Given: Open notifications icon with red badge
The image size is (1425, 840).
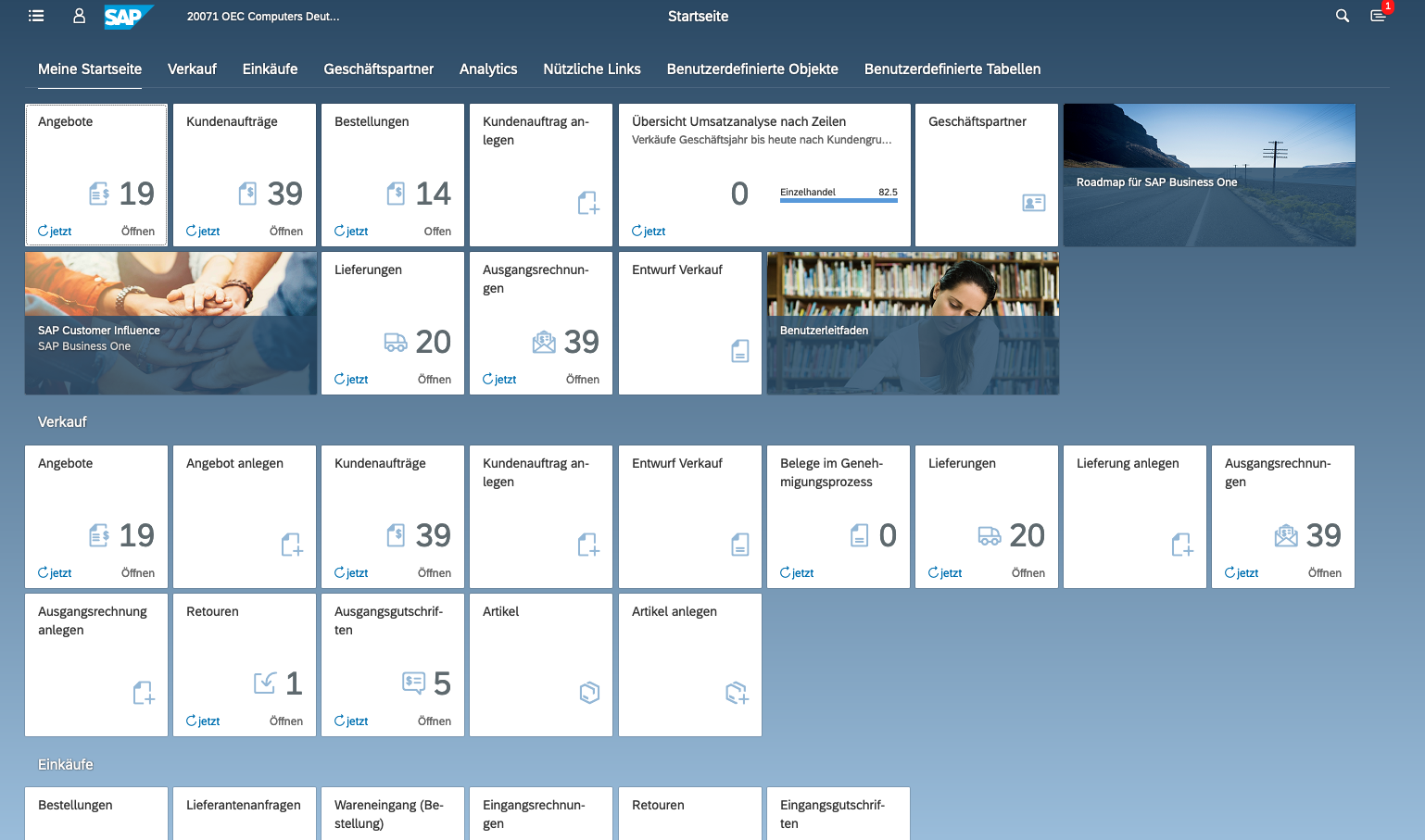Looking at the screenshot, I should point(1379,16).
